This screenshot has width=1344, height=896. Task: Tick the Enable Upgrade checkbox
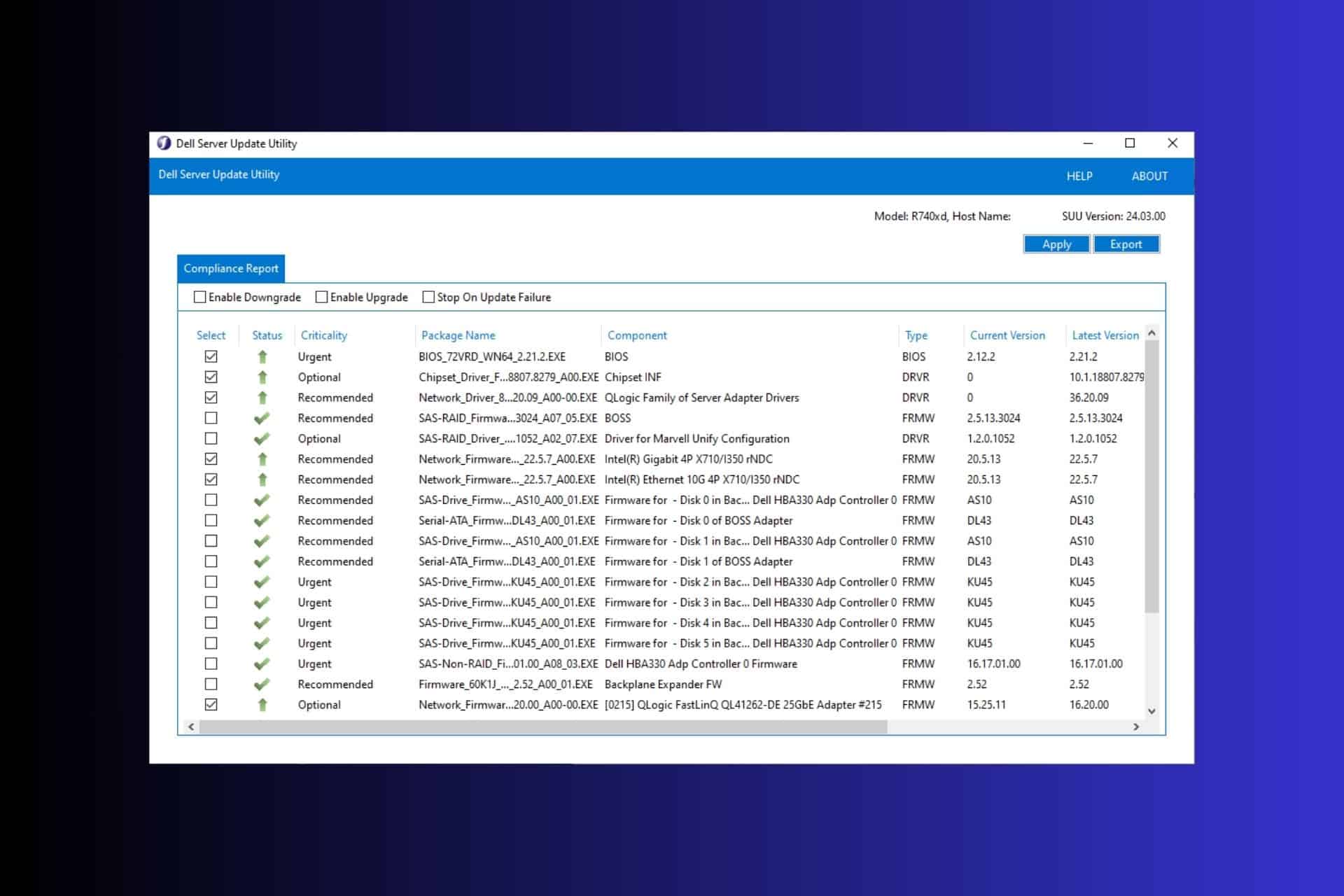coord(321,297)
